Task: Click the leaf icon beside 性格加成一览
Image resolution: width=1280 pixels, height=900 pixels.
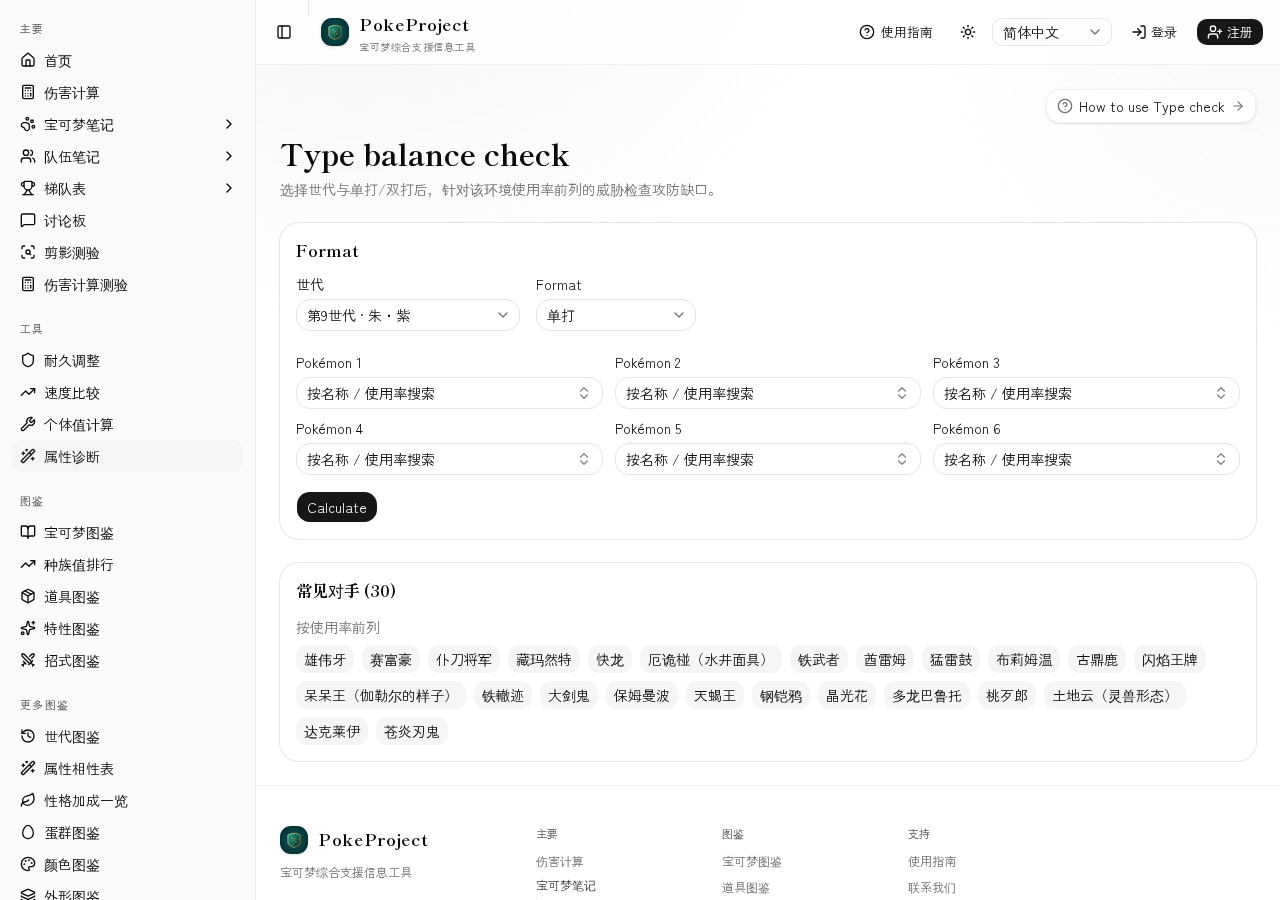Action: coord(28,800)
